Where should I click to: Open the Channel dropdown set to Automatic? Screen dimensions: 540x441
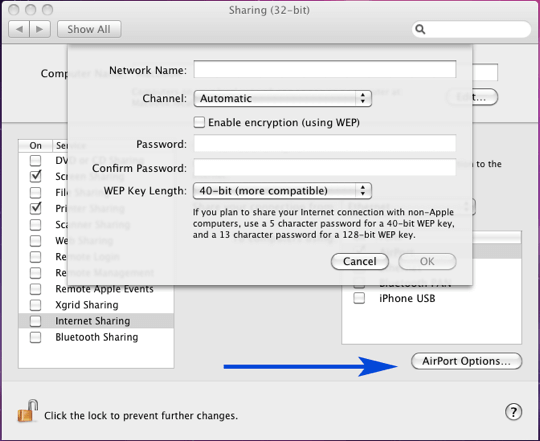click(x=282, y=98)
